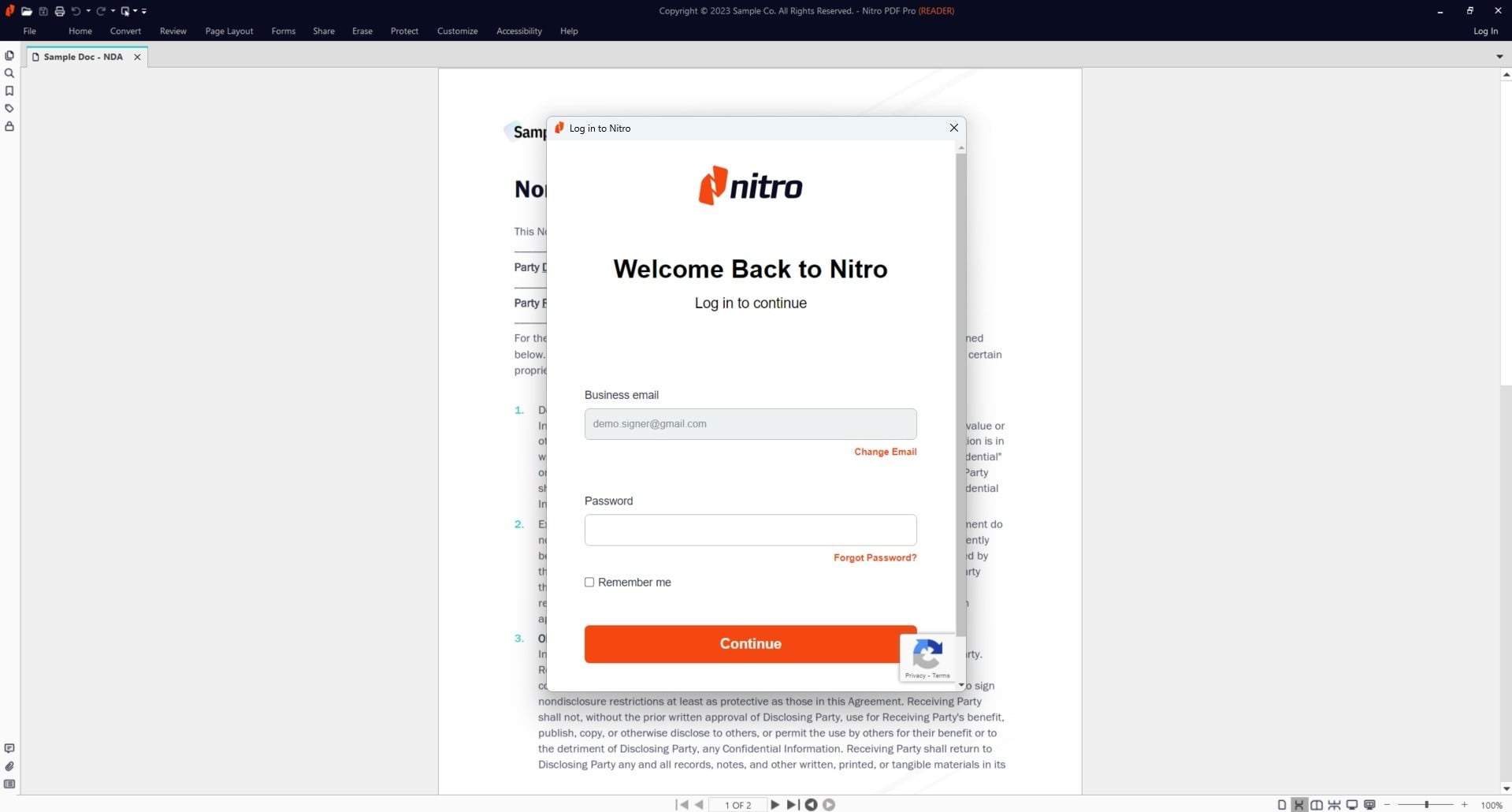Viewport: 1512px width, 812px height.
Task: Open Customize Quick Access Toolbar dropdown
Action: coord(144,11)
